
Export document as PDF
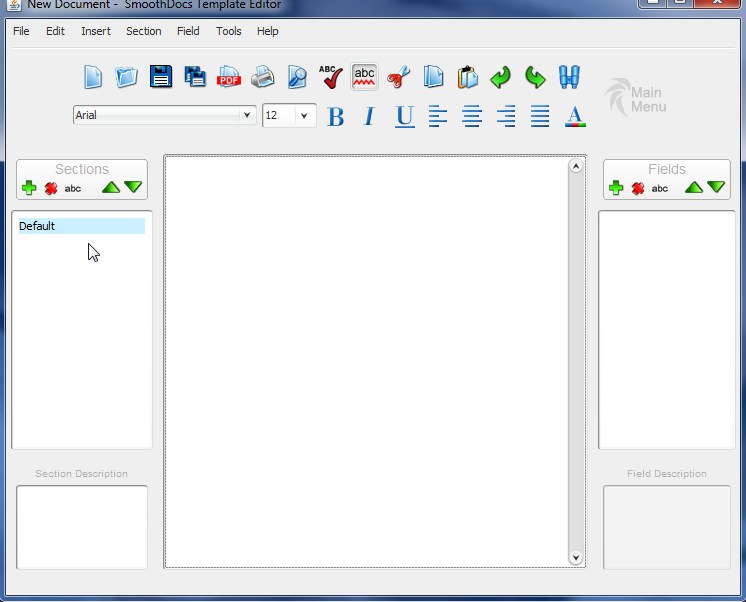click(229, 77)
